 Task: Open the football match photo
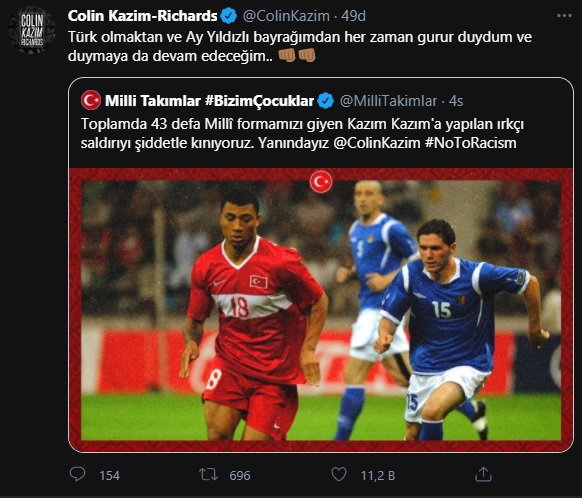point(321,310)
